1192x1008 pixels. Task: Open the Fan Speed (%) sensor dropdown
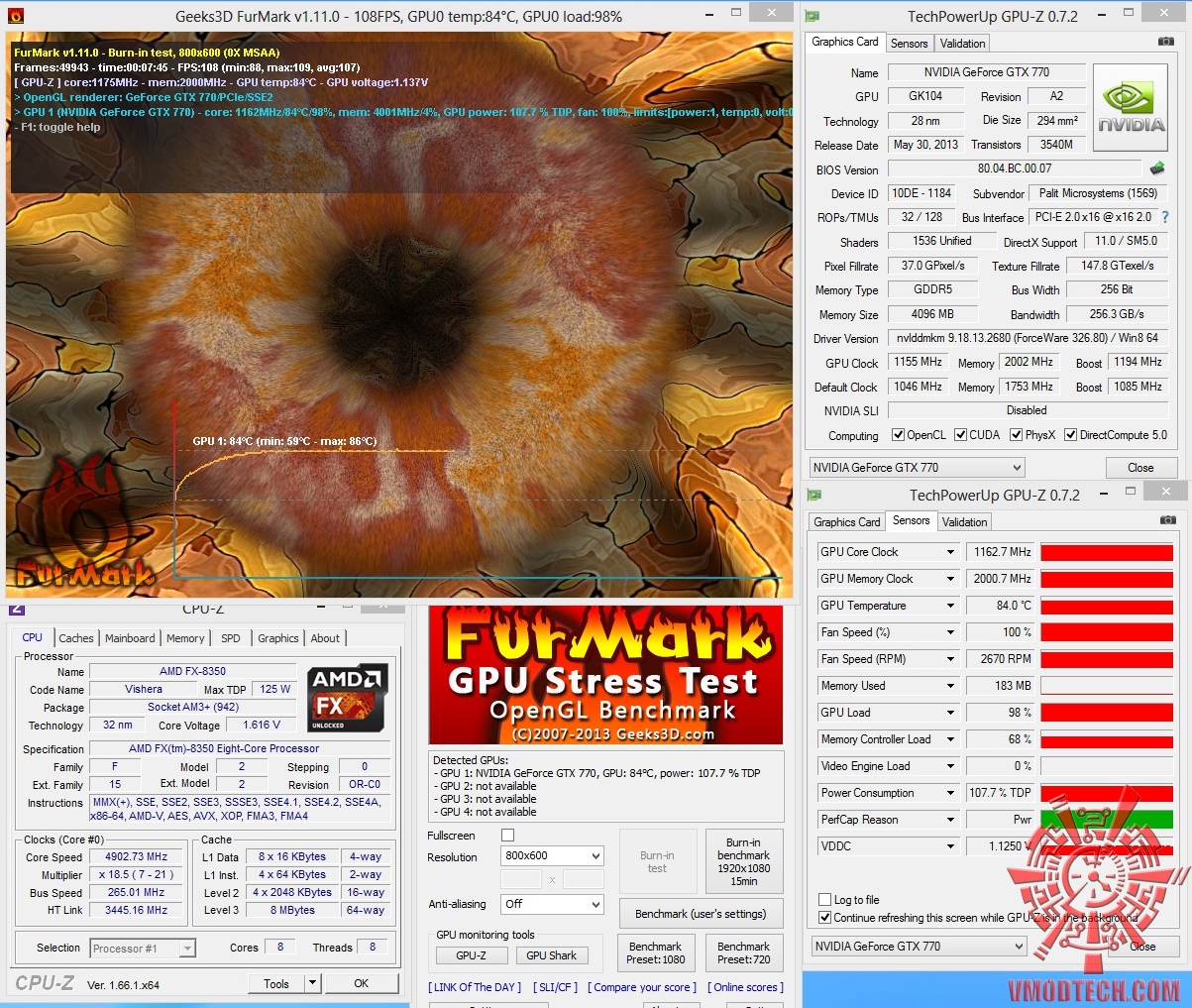click(x=950, y=632)
